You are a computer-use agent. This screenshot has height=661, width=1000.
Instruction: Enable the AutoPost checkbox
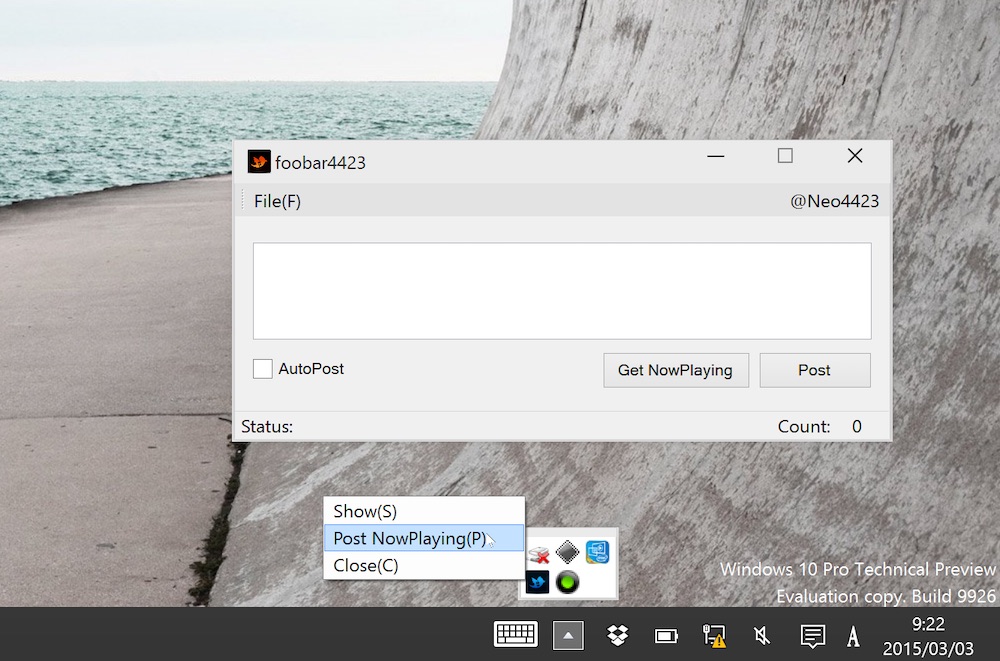263,369
